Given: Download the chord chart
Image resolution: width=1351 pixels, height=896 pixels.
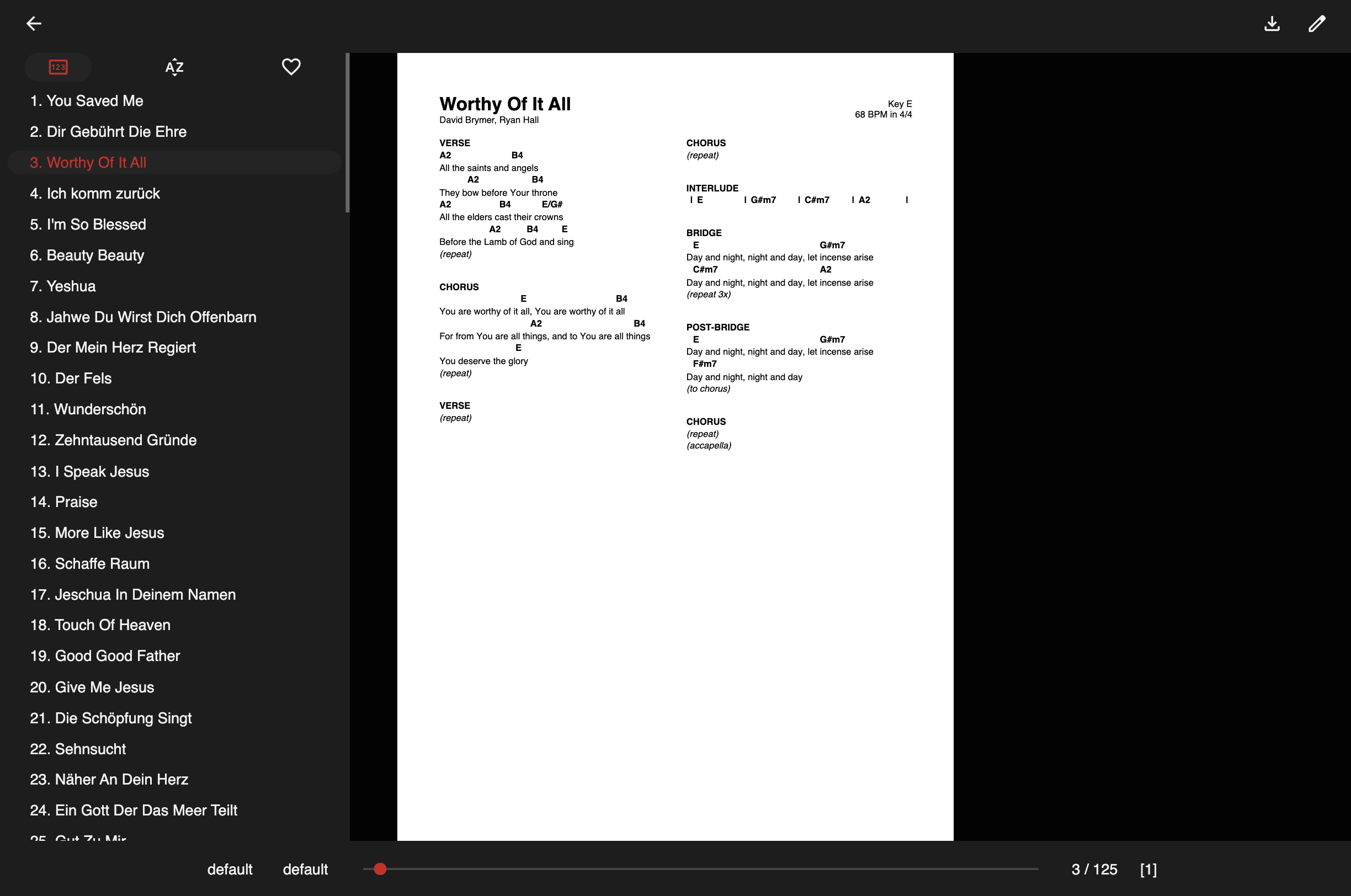Looking at the screenshot, I should click(x=1272, y=23).
